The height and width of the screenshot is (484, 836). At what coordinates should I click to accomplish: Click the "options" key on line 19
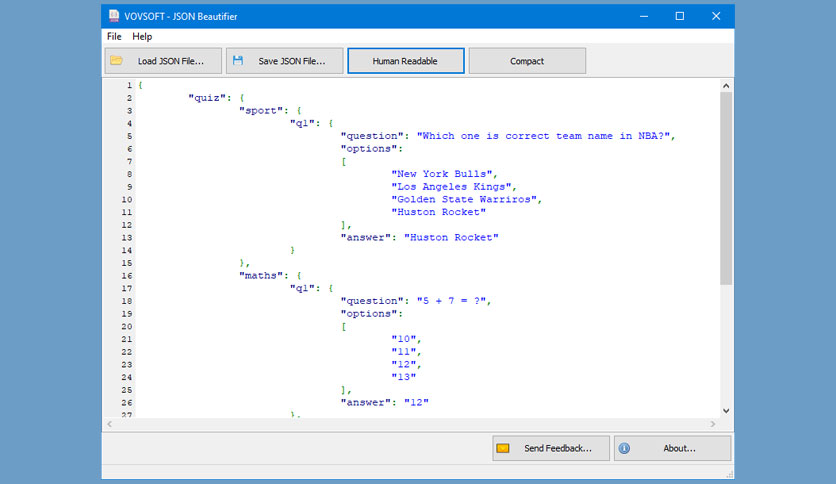pos(368,313)
